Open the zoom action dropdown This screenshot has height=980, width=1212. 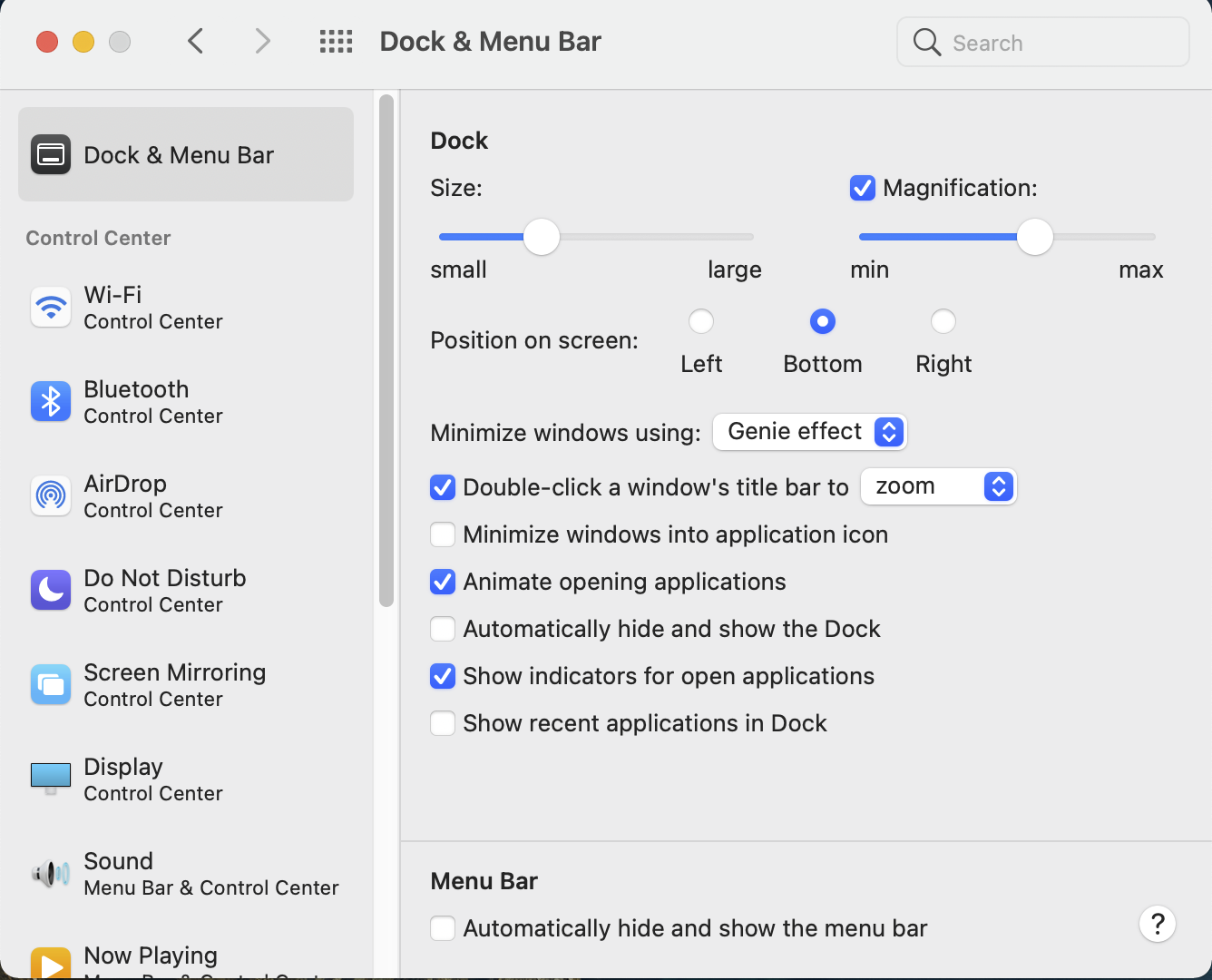939,486
